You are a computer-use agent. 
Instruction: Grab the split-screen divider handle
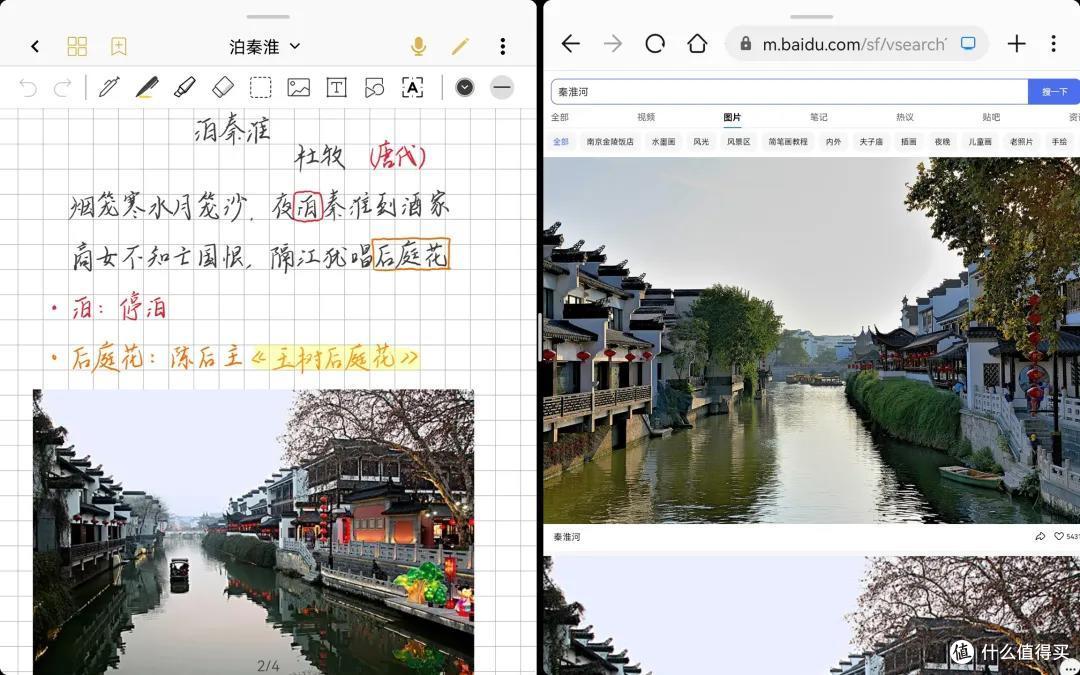(x=540, y=338)
